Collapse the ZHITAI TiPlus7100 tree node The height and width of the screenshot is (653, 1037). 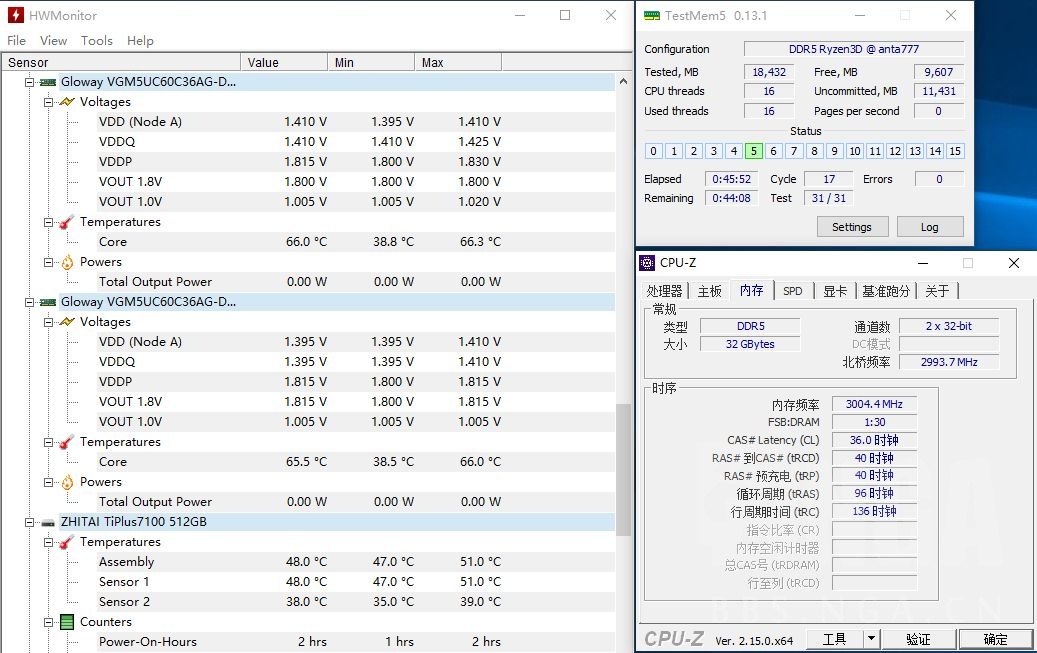click(30, 521)
